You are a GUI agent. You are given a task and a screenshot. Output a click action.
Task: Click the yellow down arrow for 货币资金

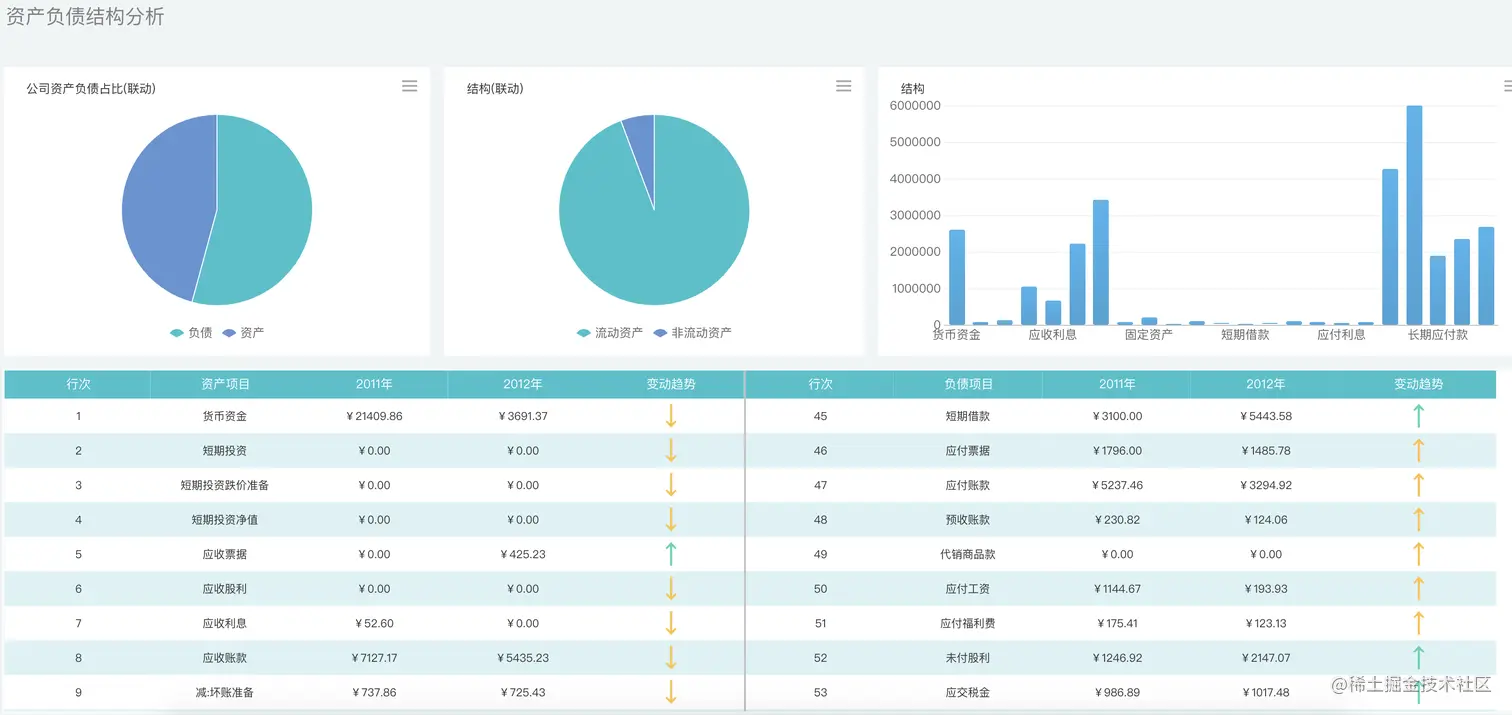(x=671, y=415)
